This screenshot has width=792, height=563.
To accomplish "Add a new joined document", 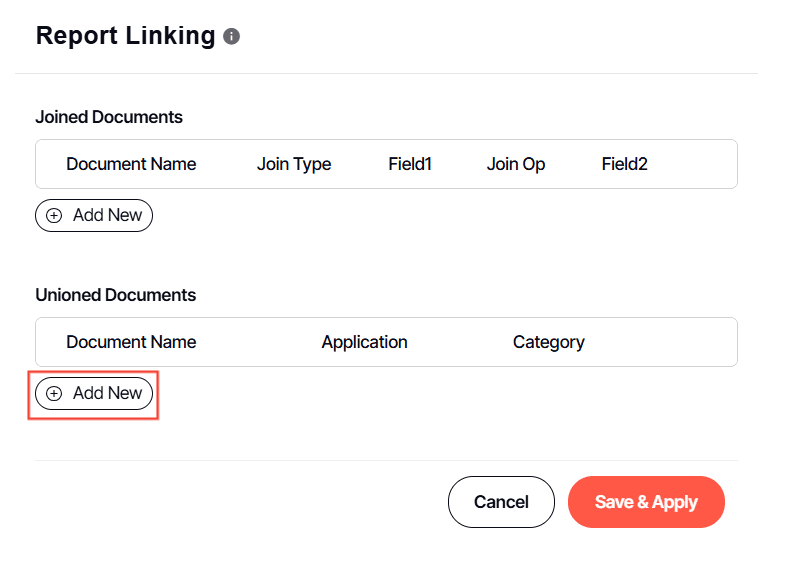I will (94, 215).
